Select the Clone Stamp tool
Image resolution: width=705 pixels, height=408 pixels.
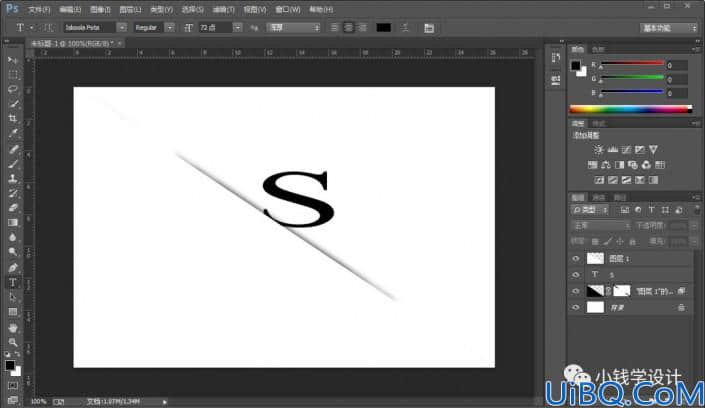click(x=13, y=179)
